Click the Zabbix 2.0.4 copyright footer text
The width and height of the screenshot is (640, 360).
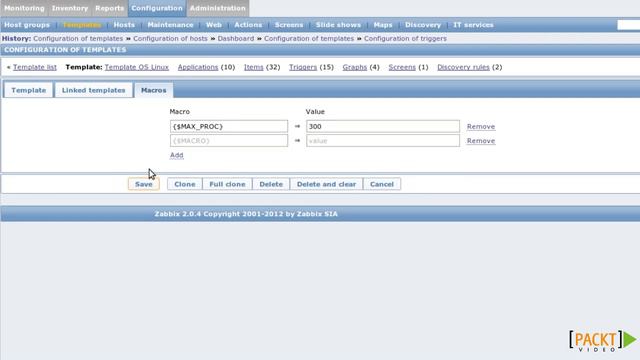[246, 214]
